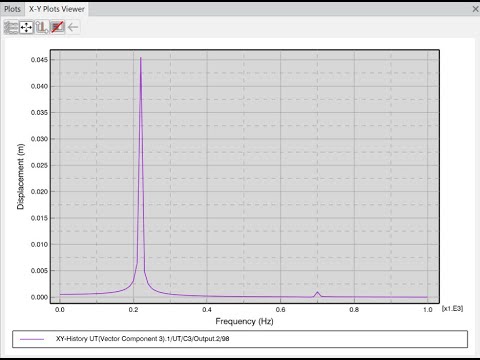Toggle the crossed-out legend visibility icon

point(57,27)
